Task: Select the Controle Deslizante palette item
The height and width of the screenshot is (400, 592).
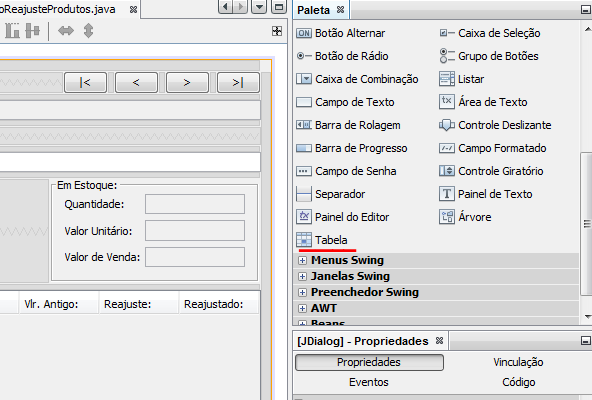Action: coord(495,125)
